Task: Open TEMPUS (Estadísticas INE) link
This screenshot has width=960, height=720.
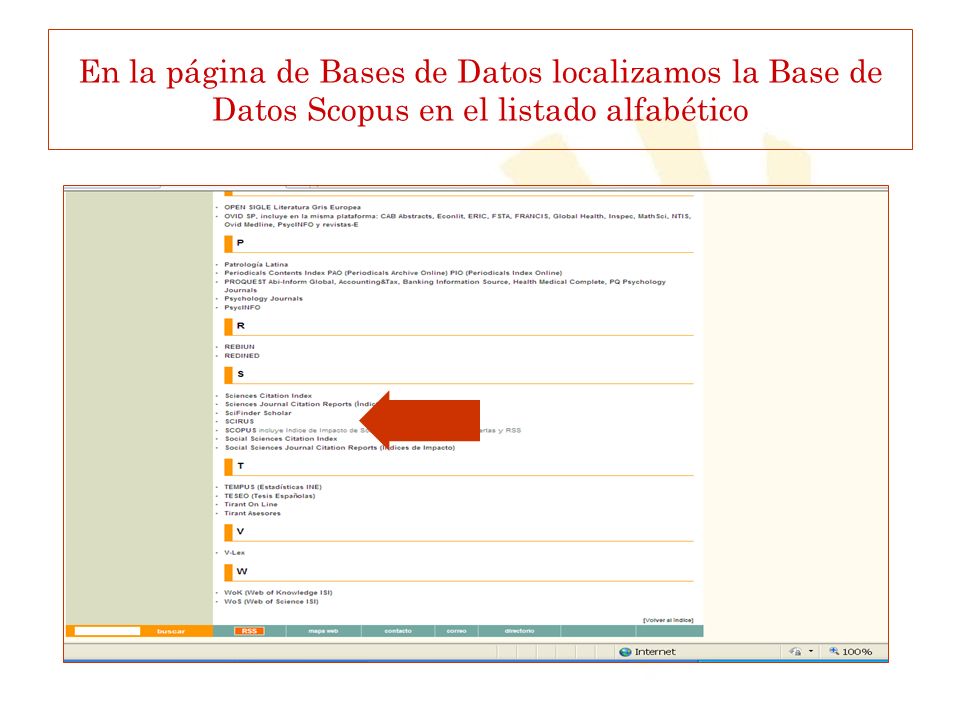Action: [273, 487]
